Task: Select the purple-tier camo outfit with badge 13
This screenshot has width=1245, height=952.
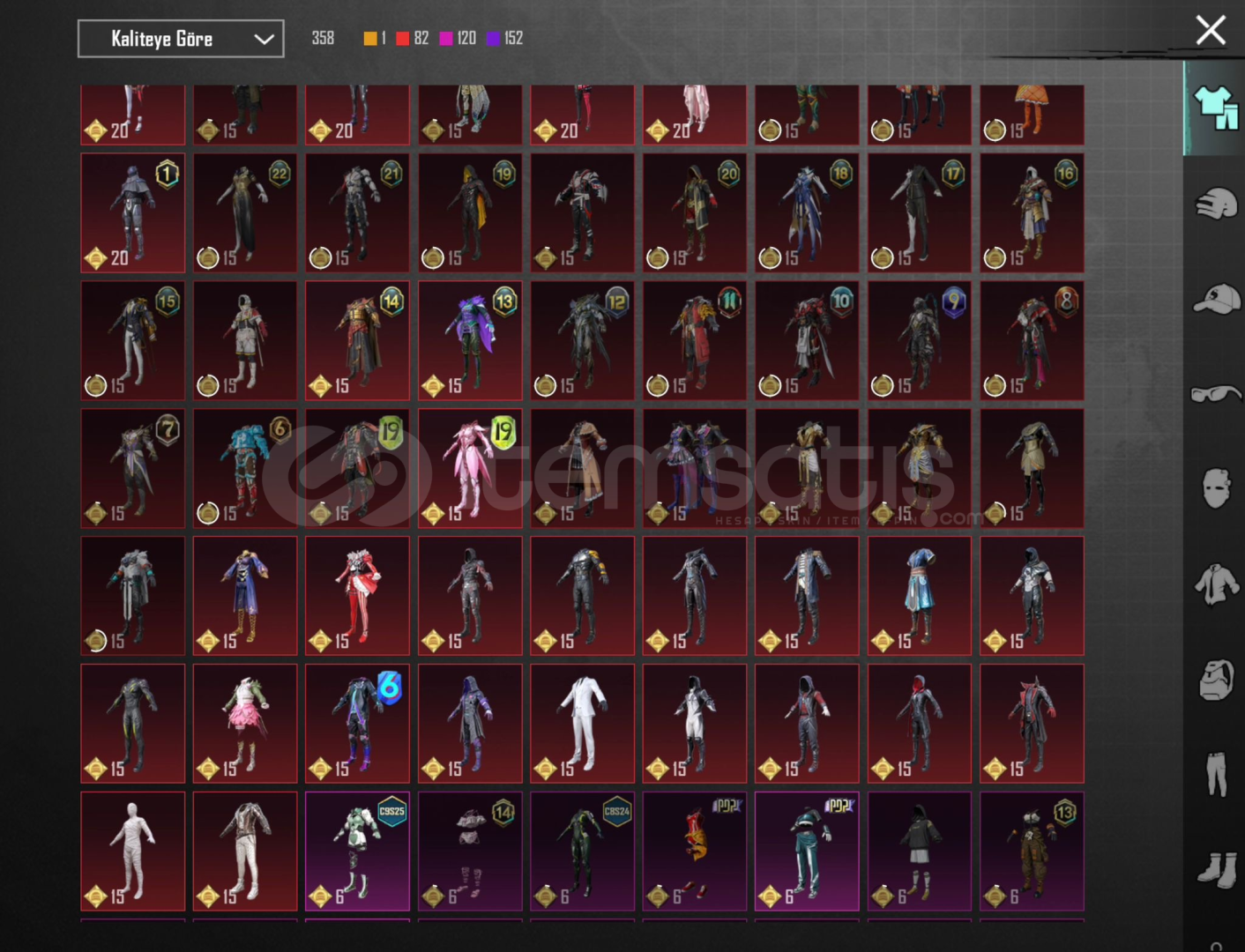Action: click(x=1032, y=851)
